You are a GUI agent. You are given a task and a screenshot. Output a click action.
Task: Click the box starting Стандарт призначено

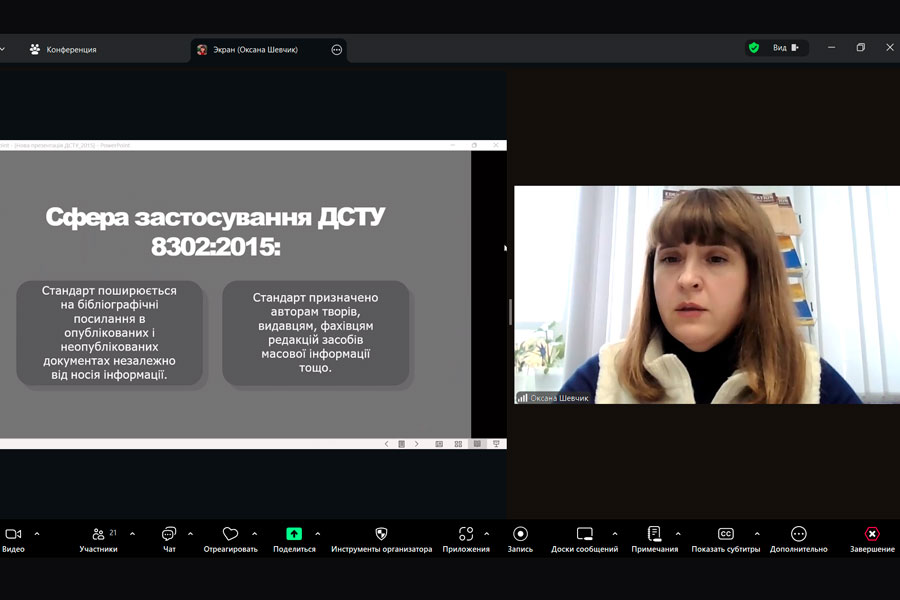click(x=316, y=332)
